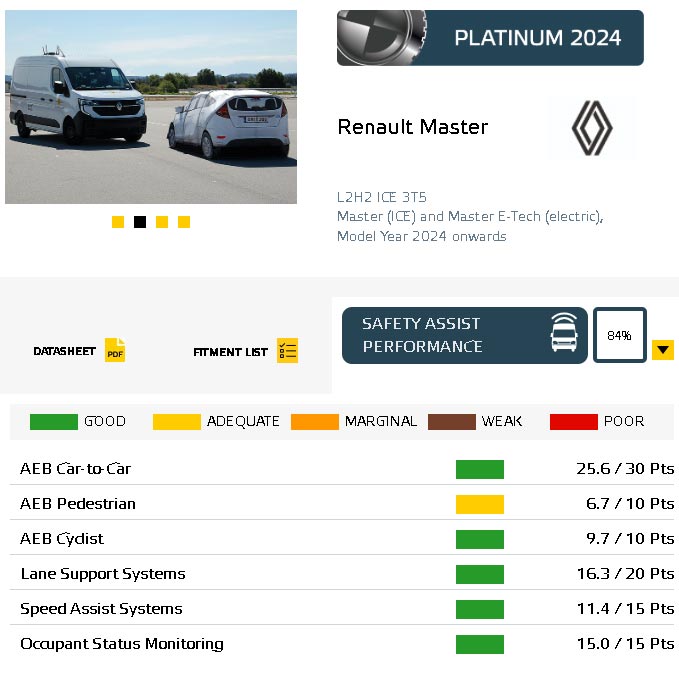Click the DATASHEET label
The image size is (679, 696).
tap(64, 351)
